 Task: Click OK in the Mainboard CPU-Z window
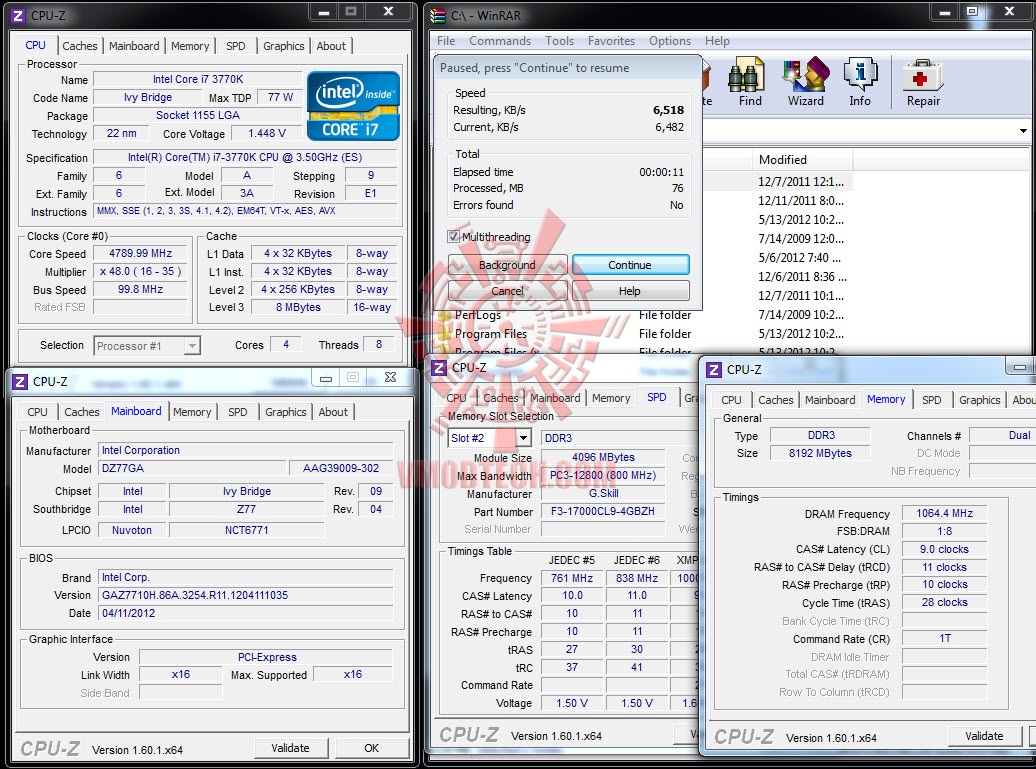371,748
